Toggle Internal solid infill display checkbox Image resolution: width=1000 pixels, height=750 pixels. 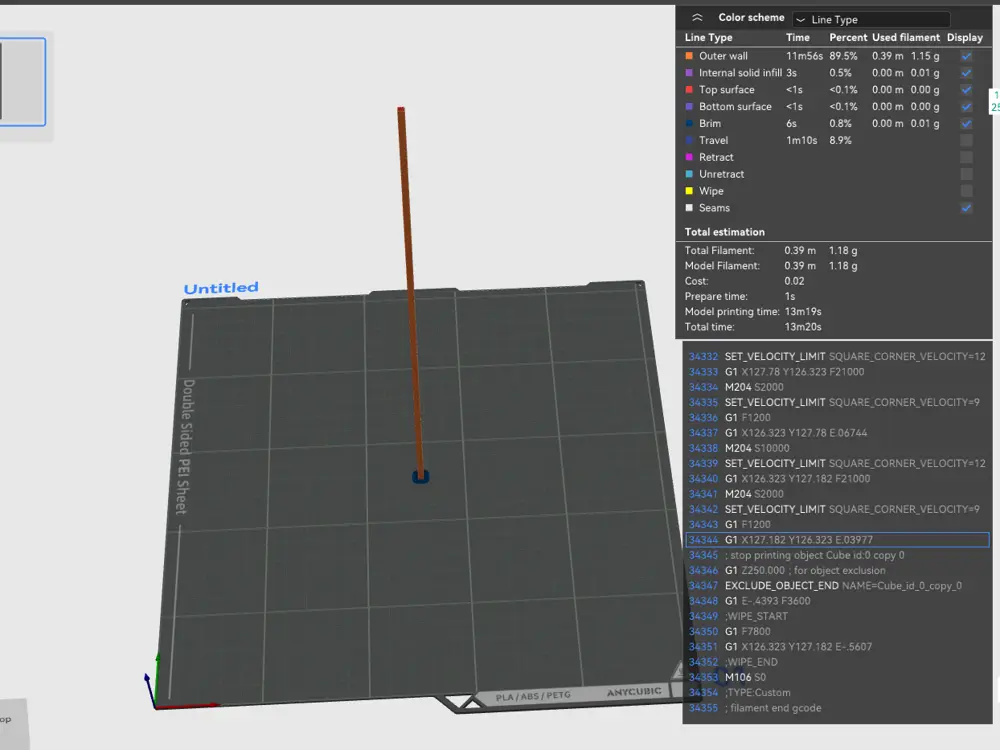coord(966,73)
